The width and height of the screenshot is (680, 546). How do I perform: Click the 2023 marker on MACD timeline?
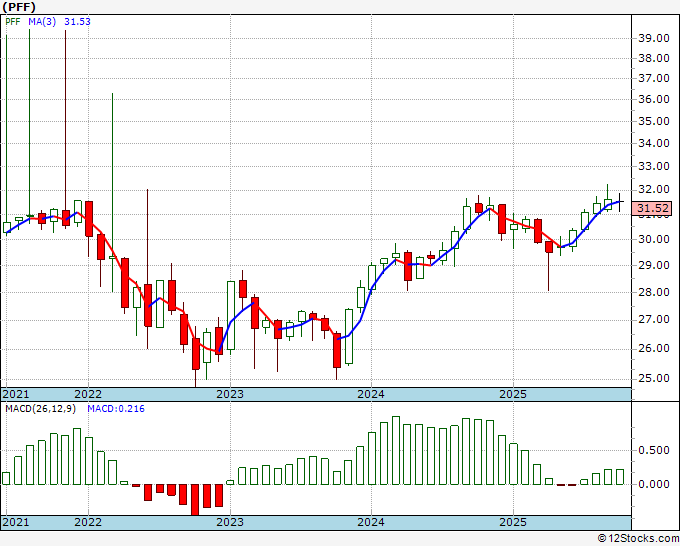tap(230, 522)
